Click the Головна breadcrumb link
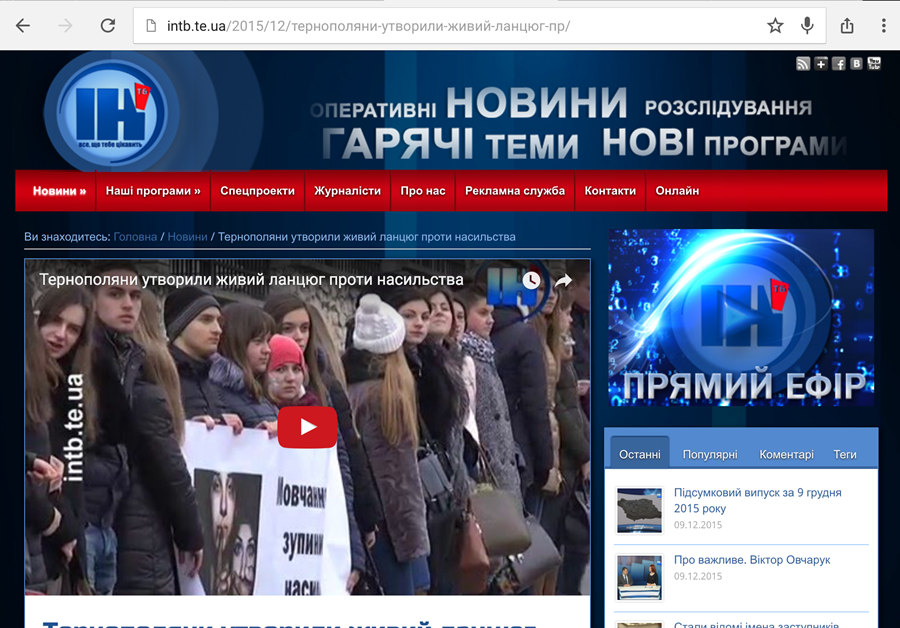900x628 pixels. pyautogui.click(x=135, y=237)
